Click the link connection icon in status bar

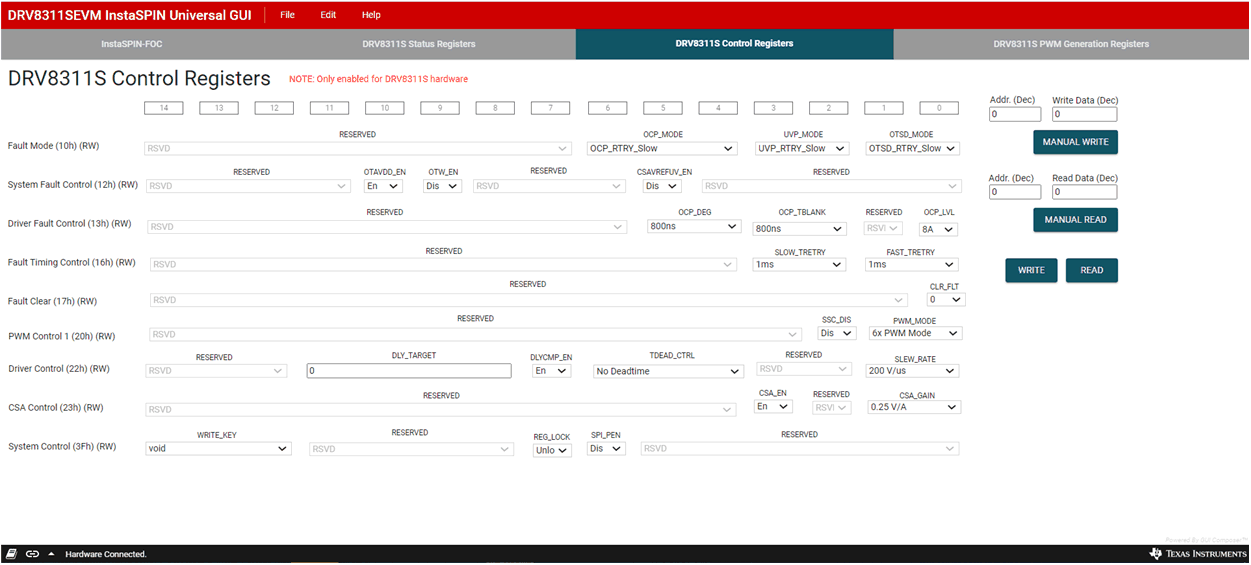[32, 554]
